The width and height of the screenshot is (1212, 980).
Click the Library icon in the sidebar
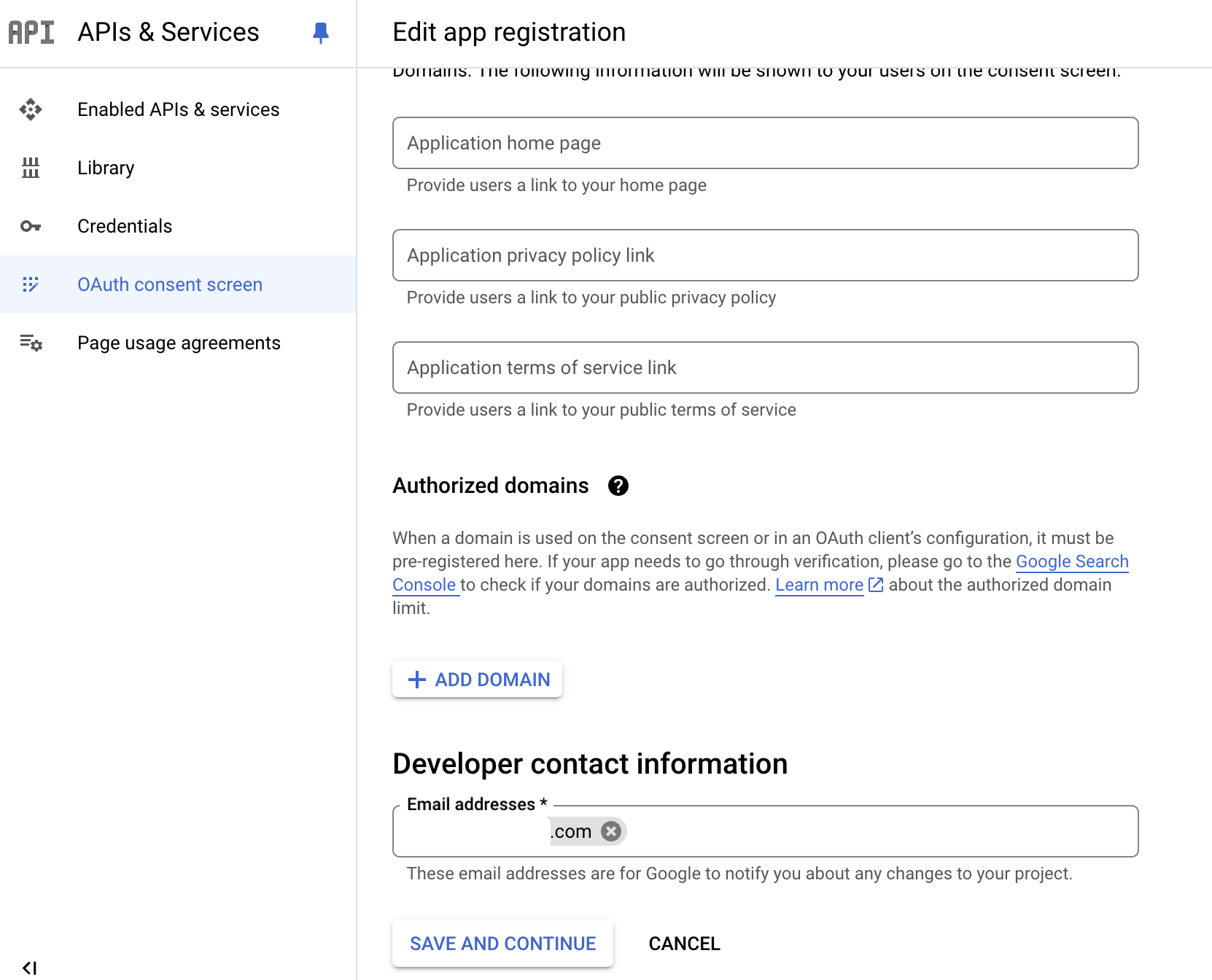(x=32, y=168)
